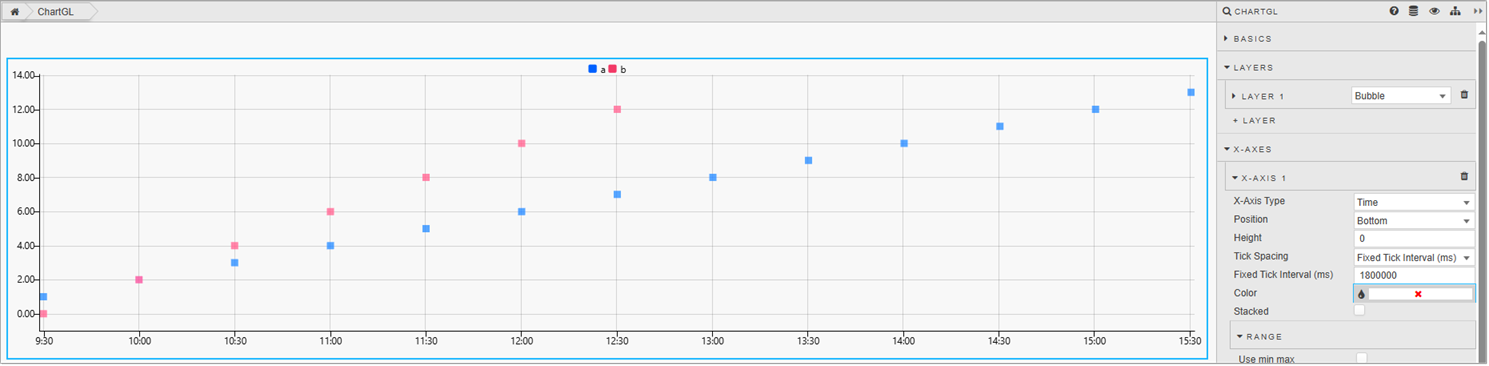The width and height of the screenshot is (1489, 366).
Task: Tick the Use min max checkbox
Action: [1361, 358]
